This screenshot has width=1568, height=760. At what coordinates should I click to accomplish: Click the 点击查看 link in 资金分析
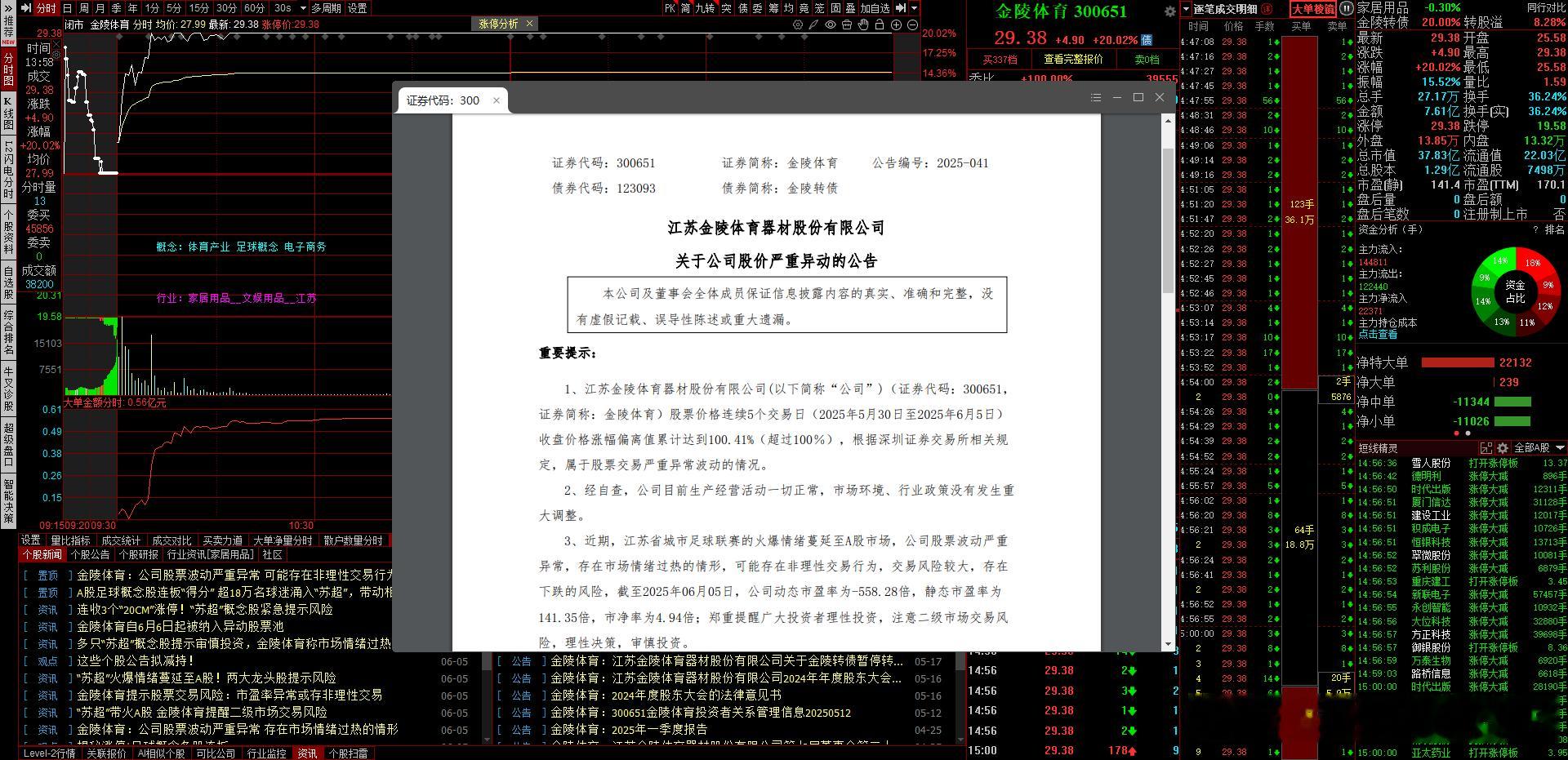(1378, 334)
